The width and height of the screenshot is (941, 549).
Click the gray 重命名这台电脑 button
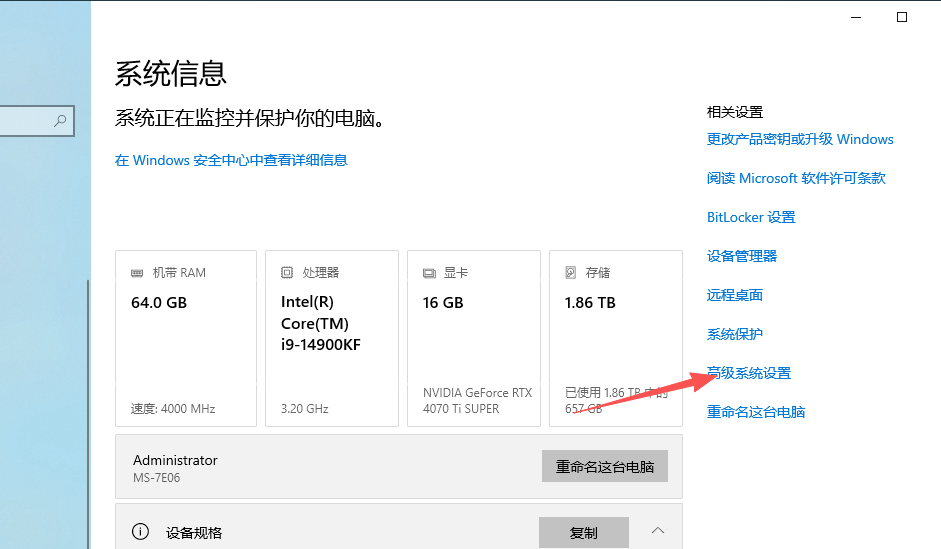pyautogui.click(x=605, y=466)
